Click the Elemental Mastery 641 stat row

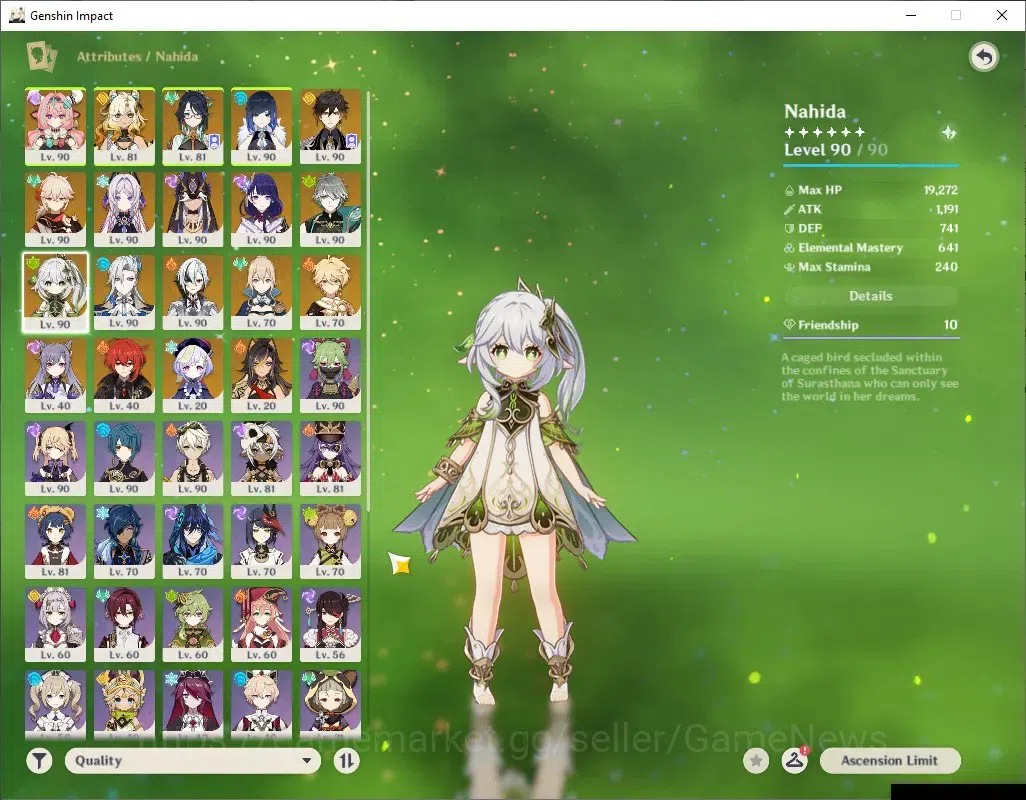[x=871, y=248]
